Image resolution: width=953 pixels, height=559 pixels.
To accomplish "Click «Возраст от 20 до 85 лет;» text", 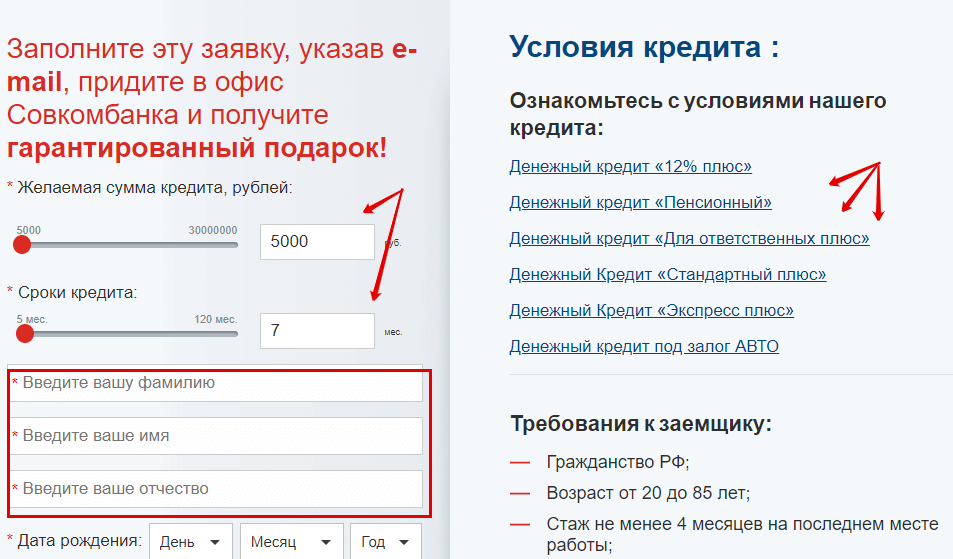I will (x=649, y=493).
